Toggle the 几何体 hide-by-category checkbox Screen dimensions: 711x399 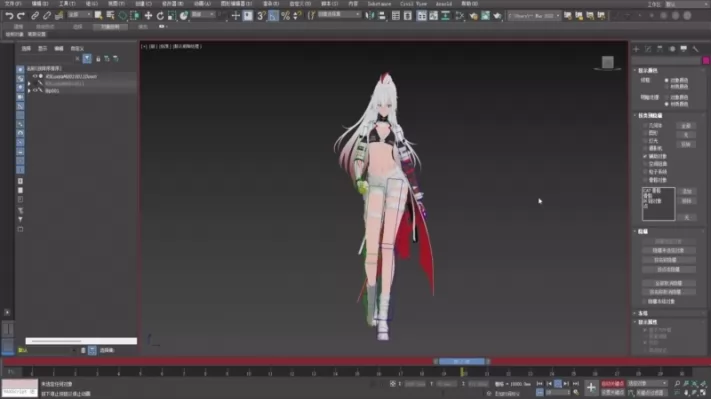(645, 126)
